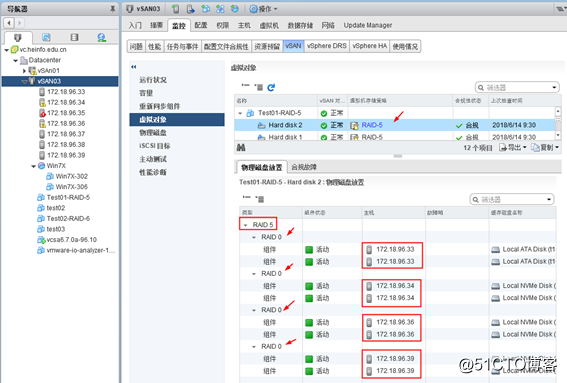Select host 172.18.96.35 in the navigator tree
Screen dimensions: 567x383
click(x=66, y=113)
